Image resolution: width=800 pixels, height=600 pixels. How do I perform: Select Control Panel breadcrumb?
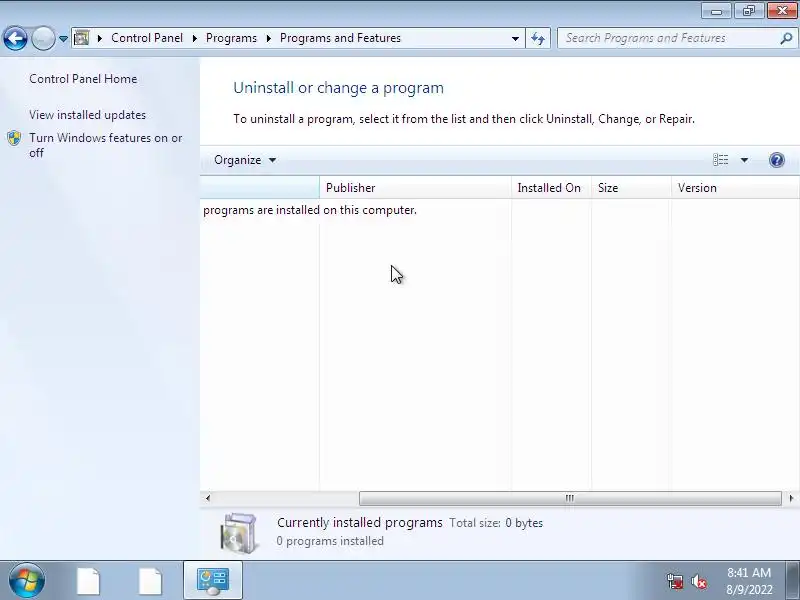pyautogui.click(x=147, y=38)
